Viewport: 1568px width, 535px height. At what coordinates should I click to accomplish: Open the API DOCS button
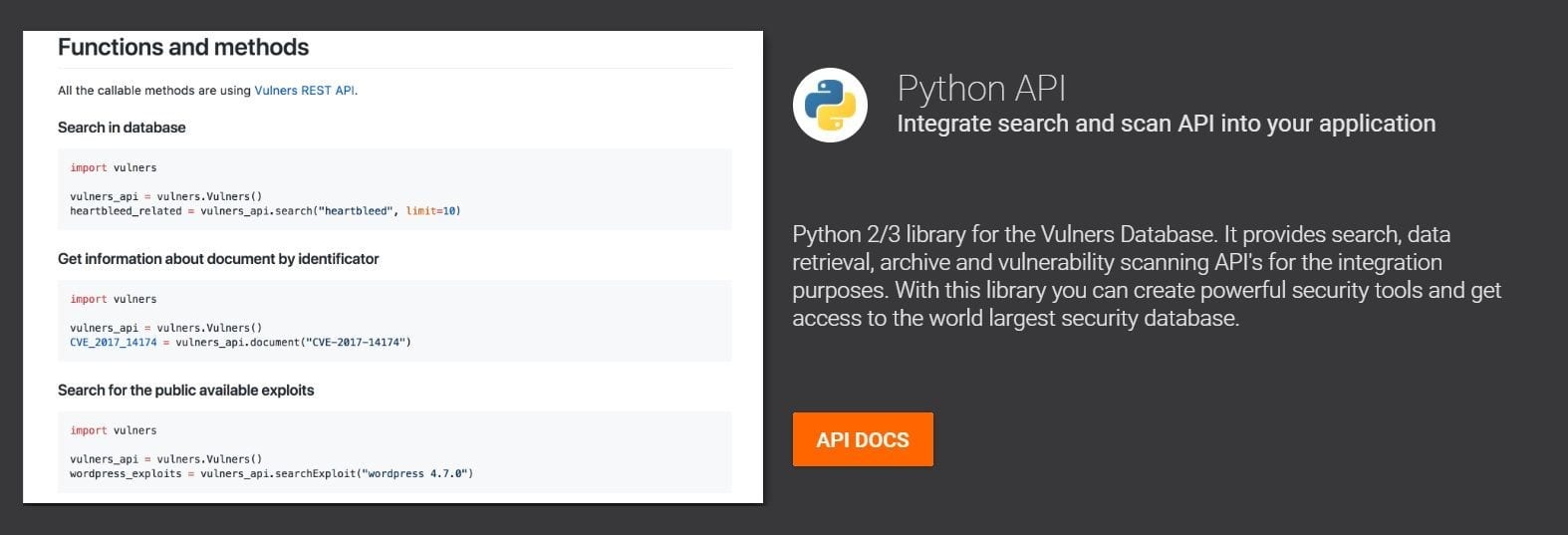click(863, 439)
